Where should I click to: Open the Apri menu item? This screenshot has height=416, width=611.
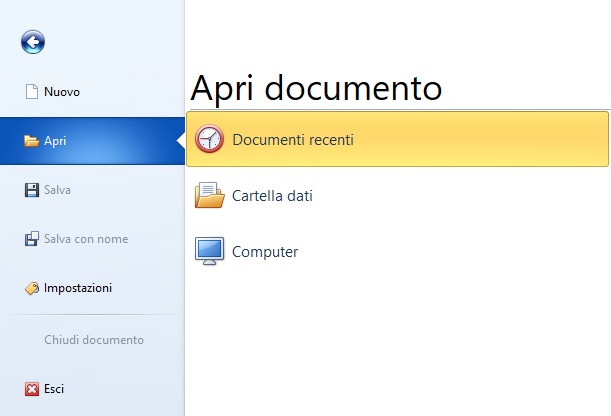coord(92,141)
